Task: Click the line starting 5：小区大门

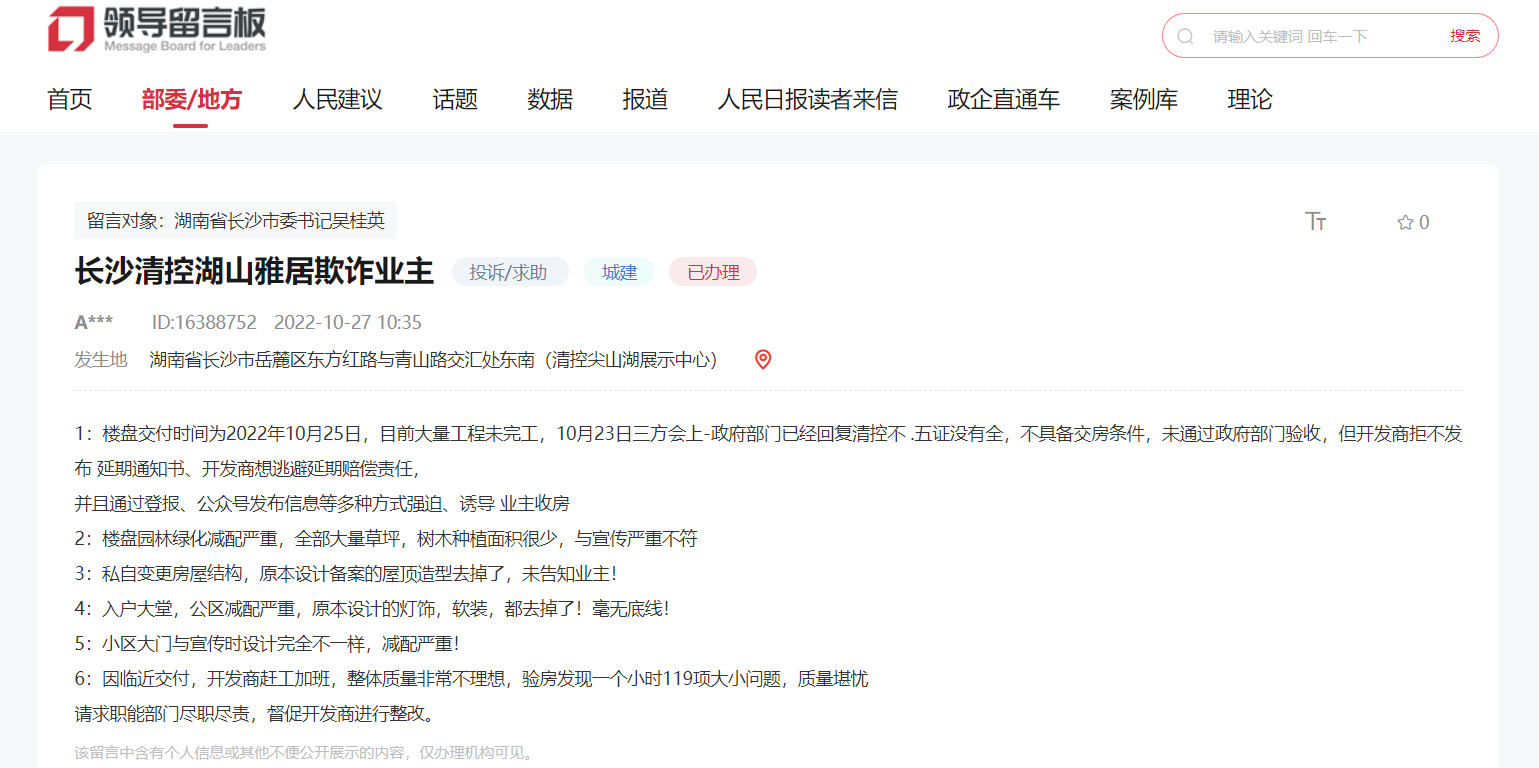Action: [x=267, y=644]
